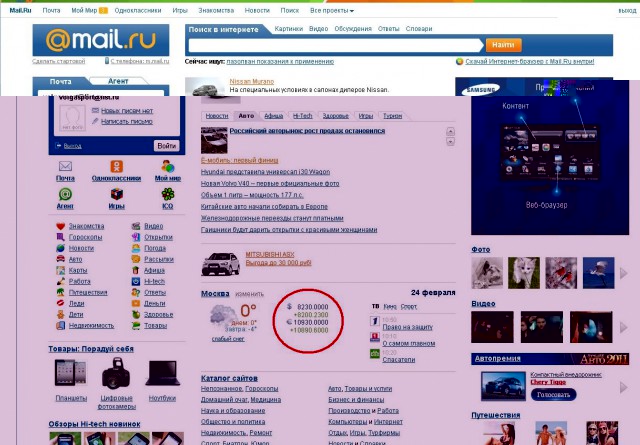This screenshot has height=445, width=640.
Task: Click the globe icon beside Новости
Action: tap(60, 248)
